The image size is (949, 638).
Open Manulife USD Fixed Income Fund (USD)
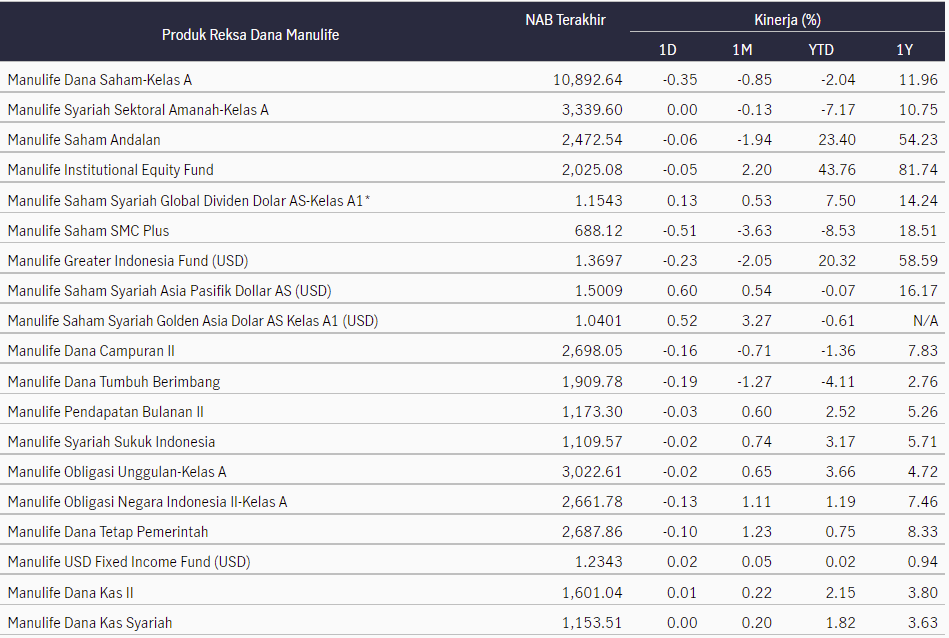pyautogui.click(x=129, y=562)
